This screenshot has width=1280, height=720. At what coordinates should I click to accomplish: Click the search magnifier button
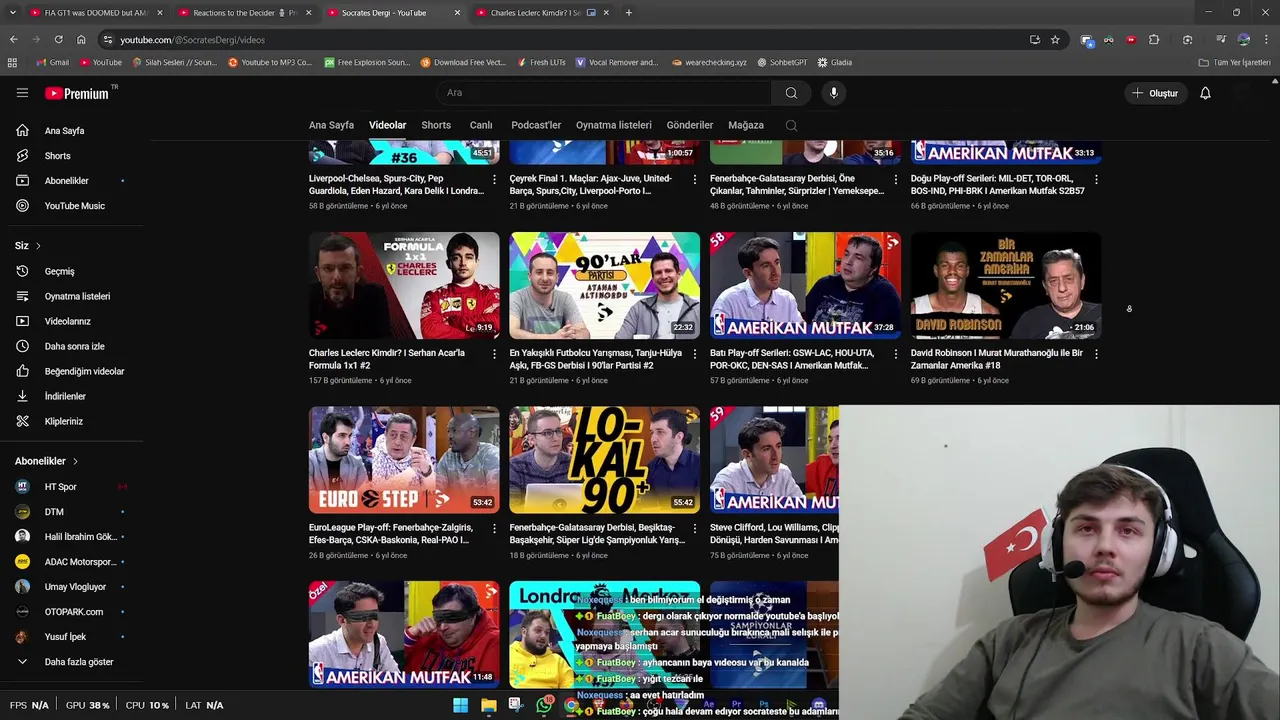(x=791, y=93)
